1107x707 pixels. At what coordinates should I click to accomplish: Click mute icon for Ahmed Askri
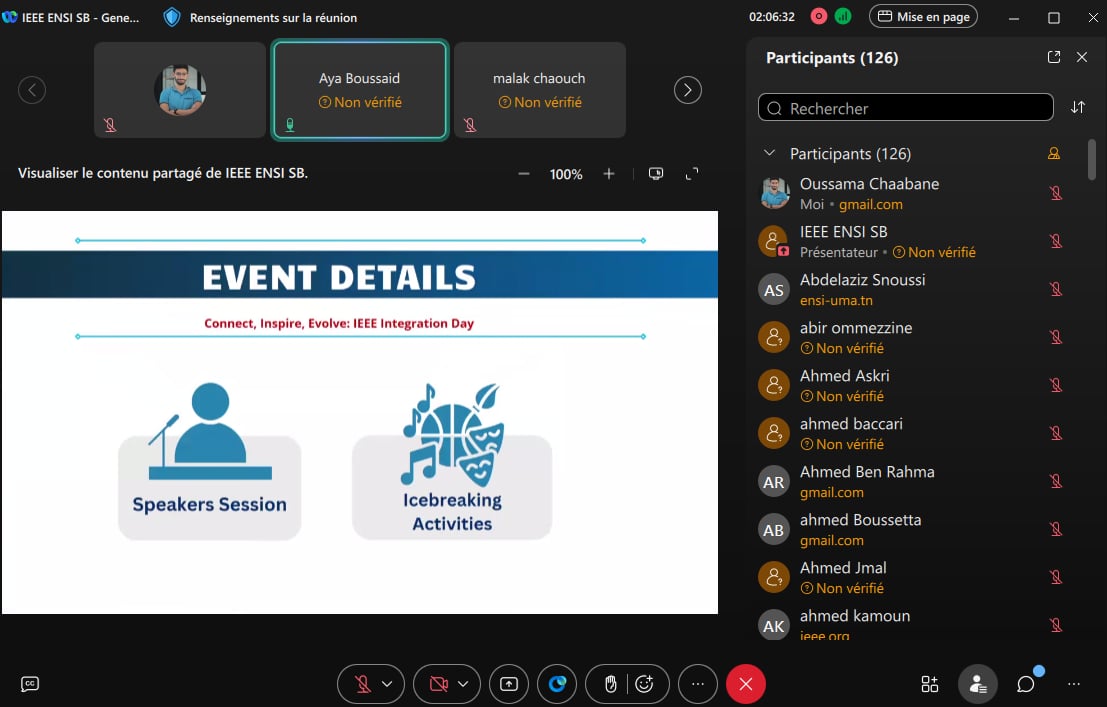1056,385
